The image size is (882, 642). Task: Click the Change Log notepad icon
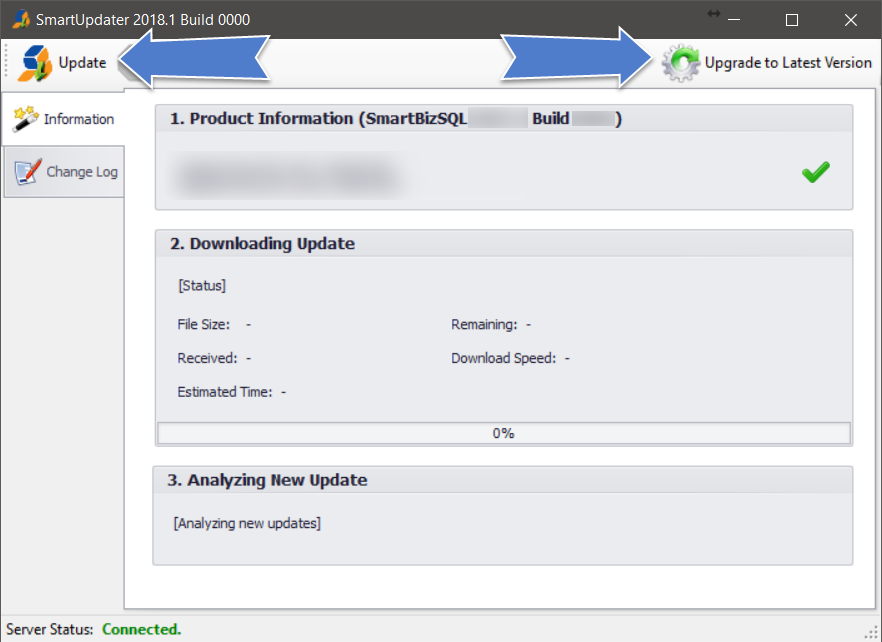28,172
